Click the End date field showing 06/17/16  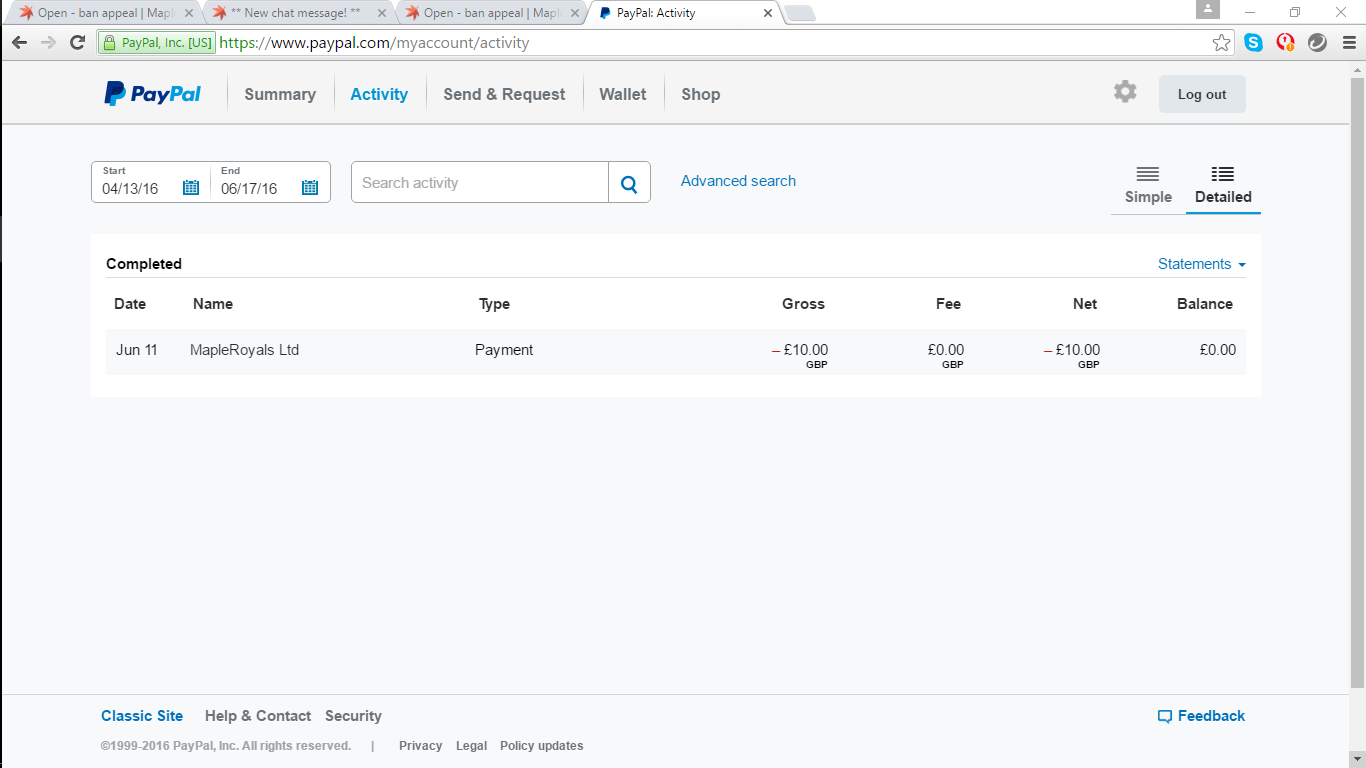[270, 182]
